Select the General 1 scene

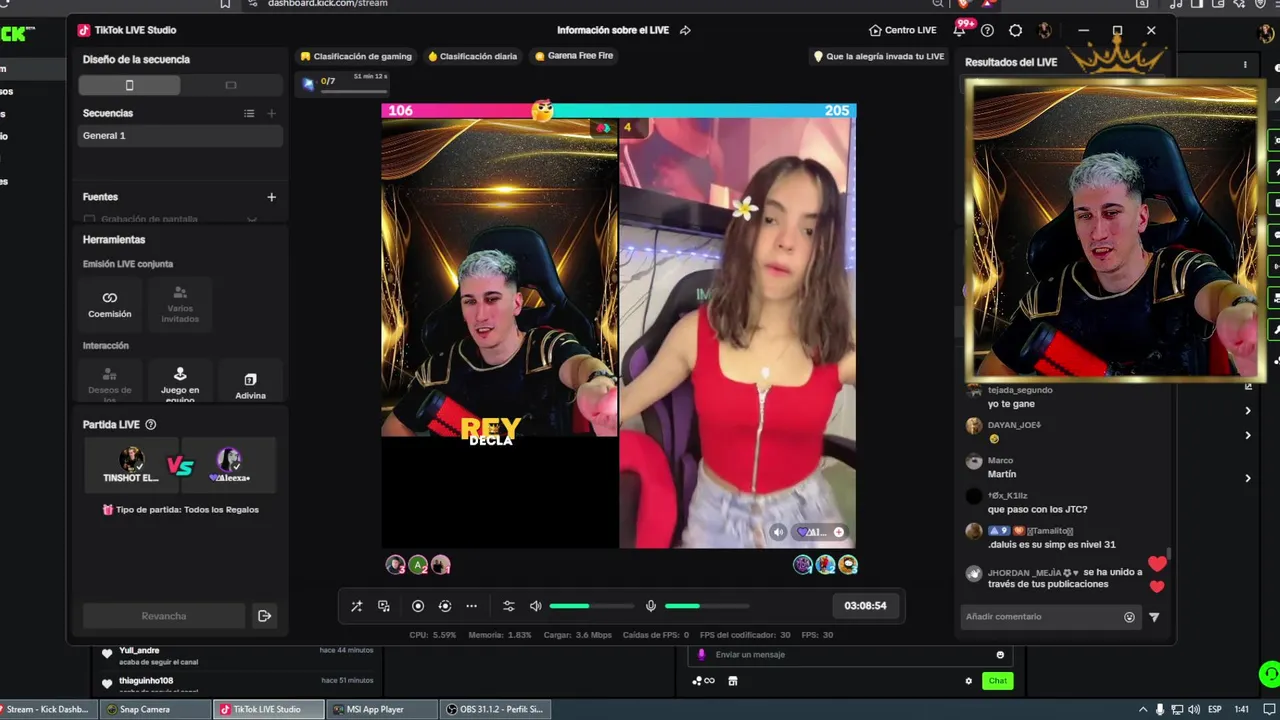coord(180,135)
